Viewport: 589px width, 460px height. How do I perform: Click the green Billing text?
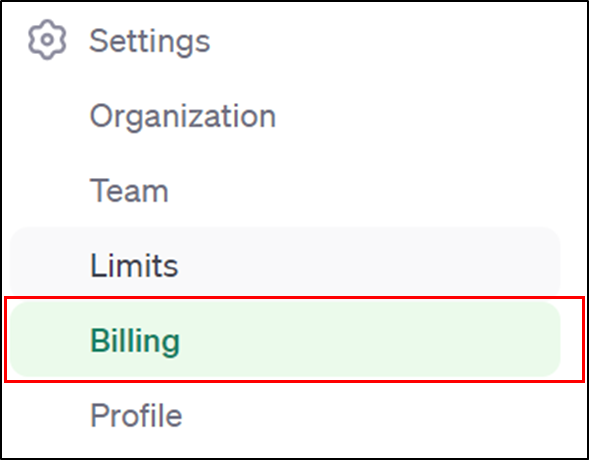tap(135, 342)
